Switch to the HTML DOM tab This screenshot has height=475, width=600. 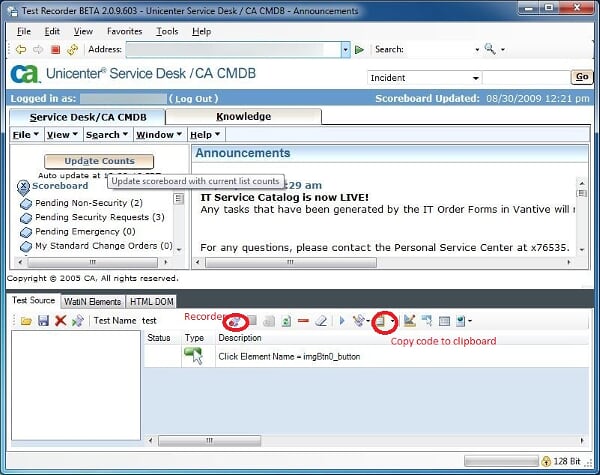coord(152,302)
